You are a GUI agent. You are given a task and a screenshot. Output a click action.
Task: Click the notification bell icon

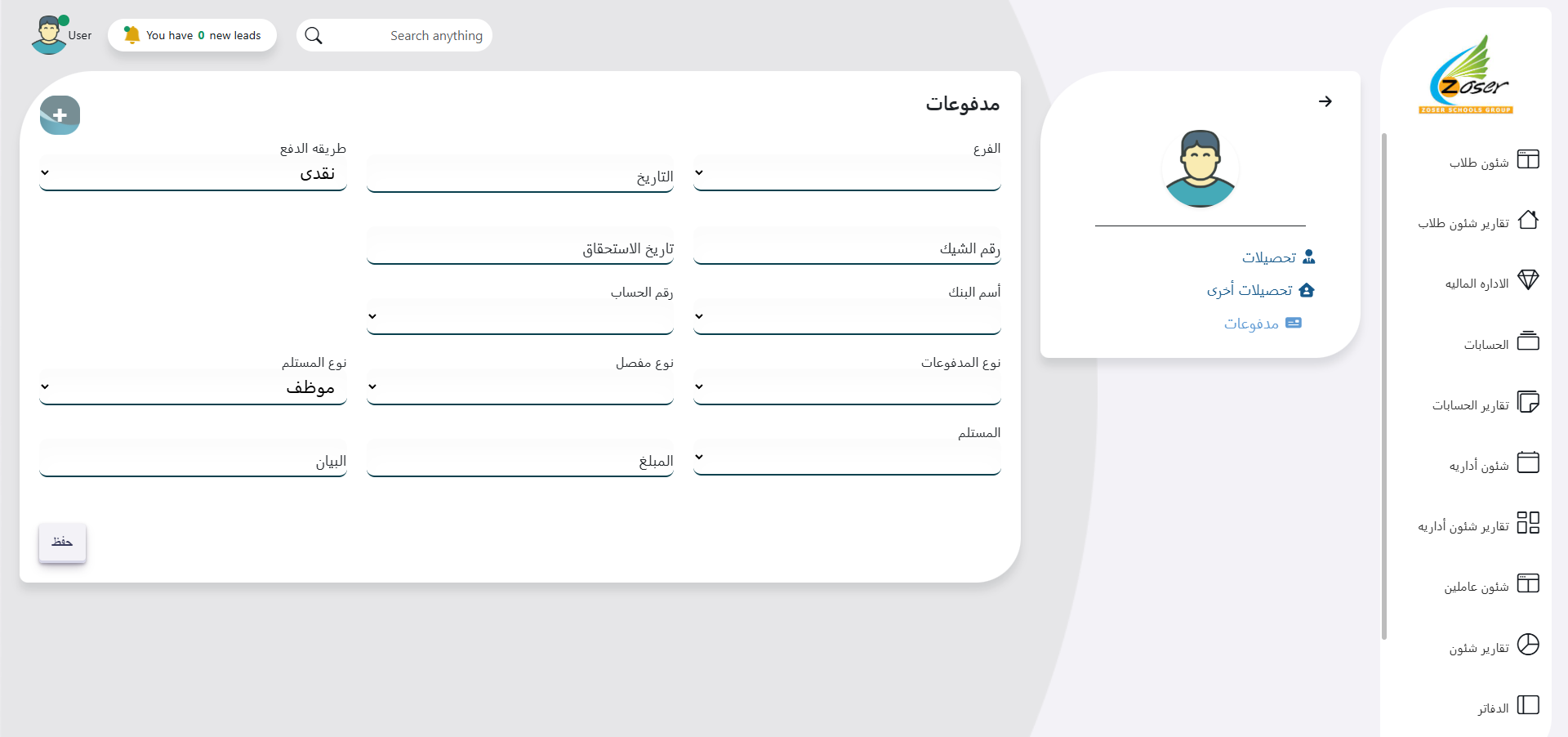tap(131, 35)
